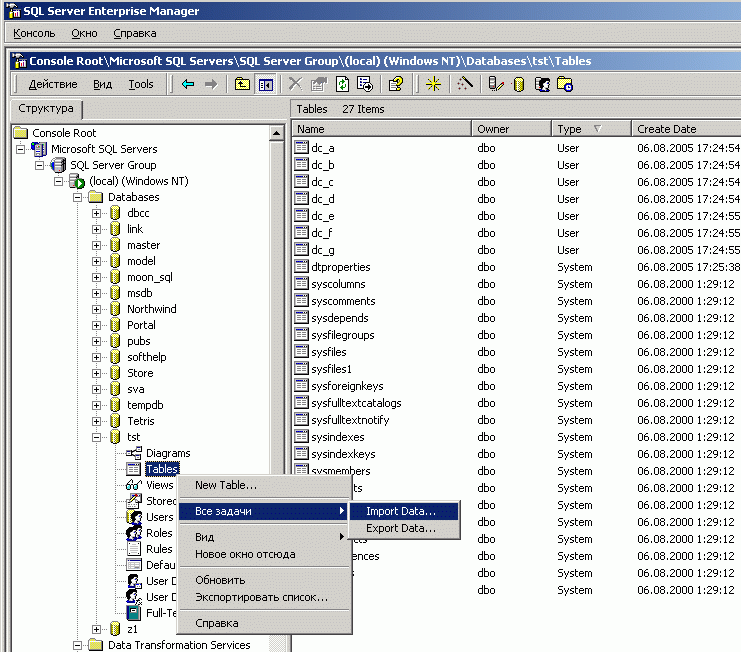Click the New (yellow star) toolbar icon
The width and height of the screenshot is (741, 652).
click(x=433, y=85)
